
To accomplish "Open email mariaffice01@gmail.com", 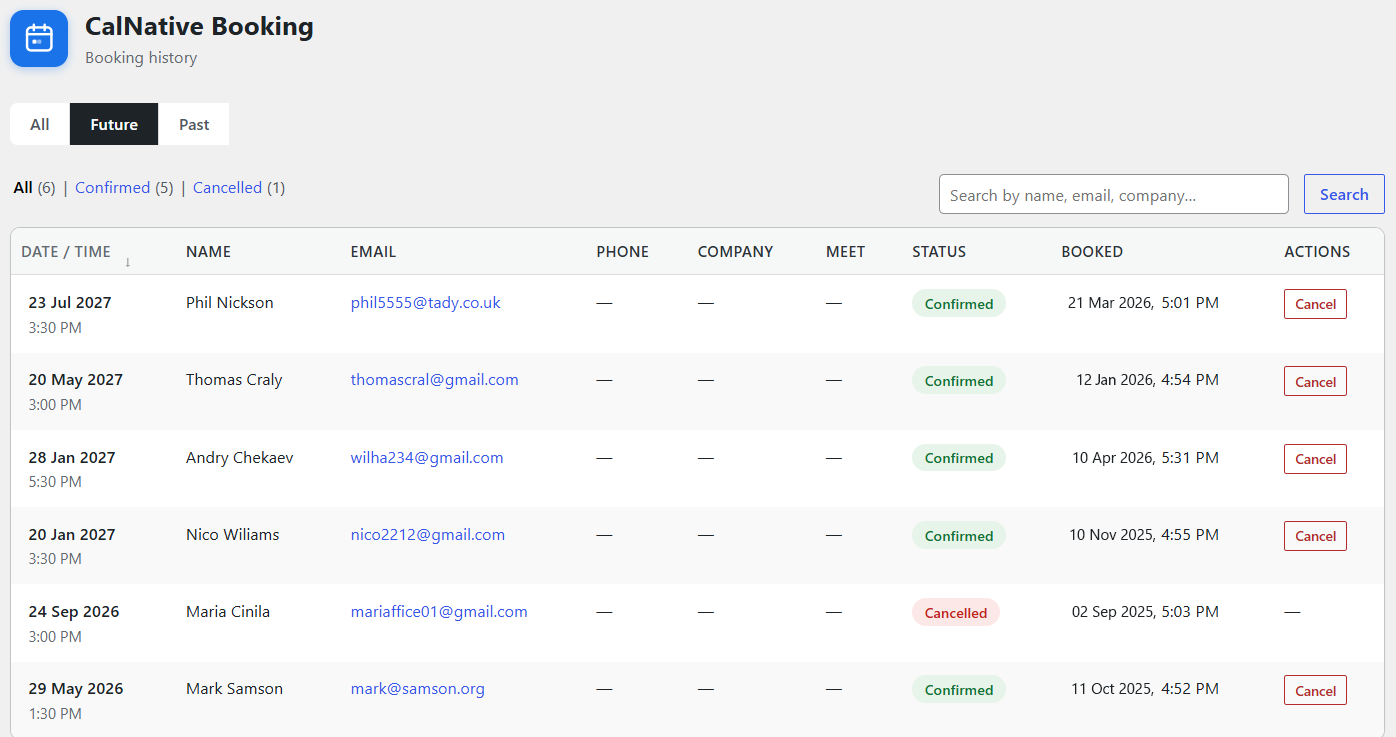I will (x=439, y=612).
